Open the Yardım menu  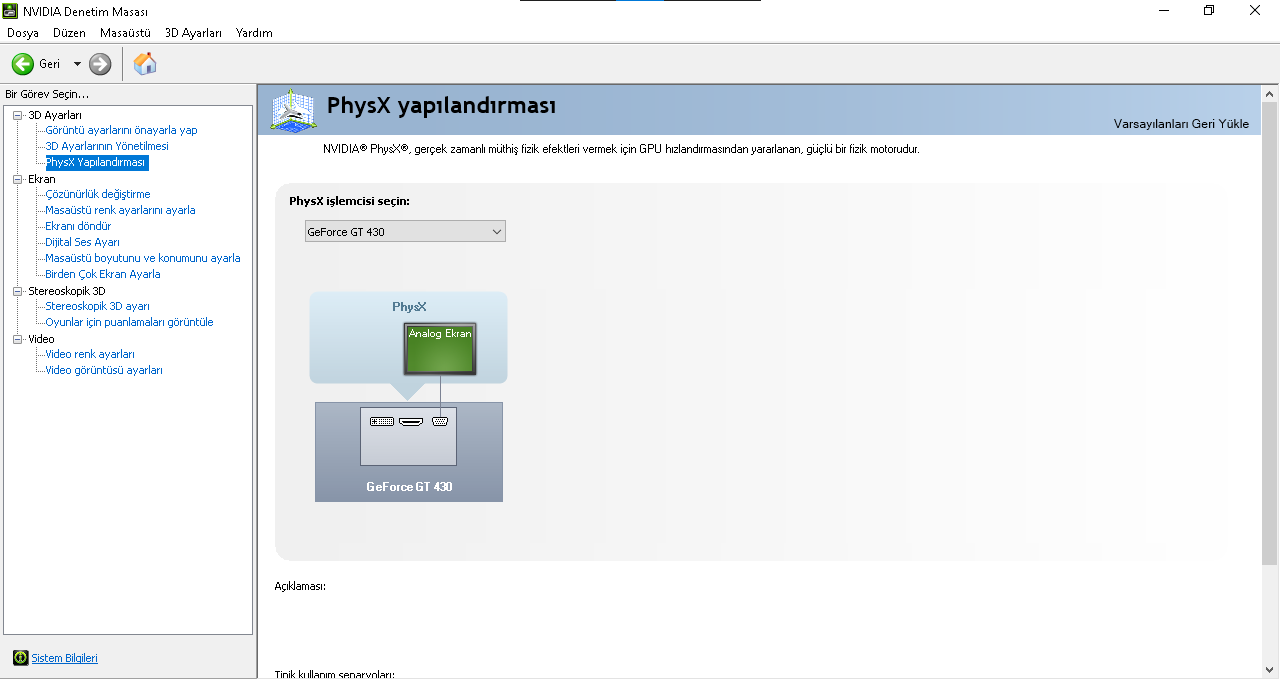point(255,33)
